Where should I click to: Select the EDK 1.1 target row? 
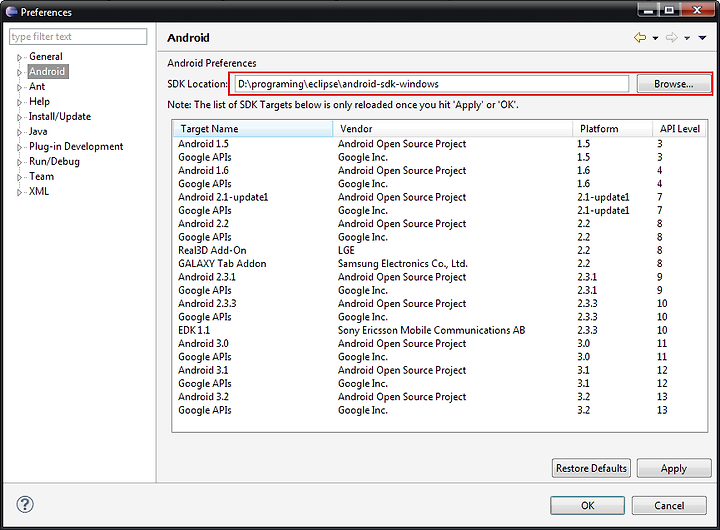[440, 330]
